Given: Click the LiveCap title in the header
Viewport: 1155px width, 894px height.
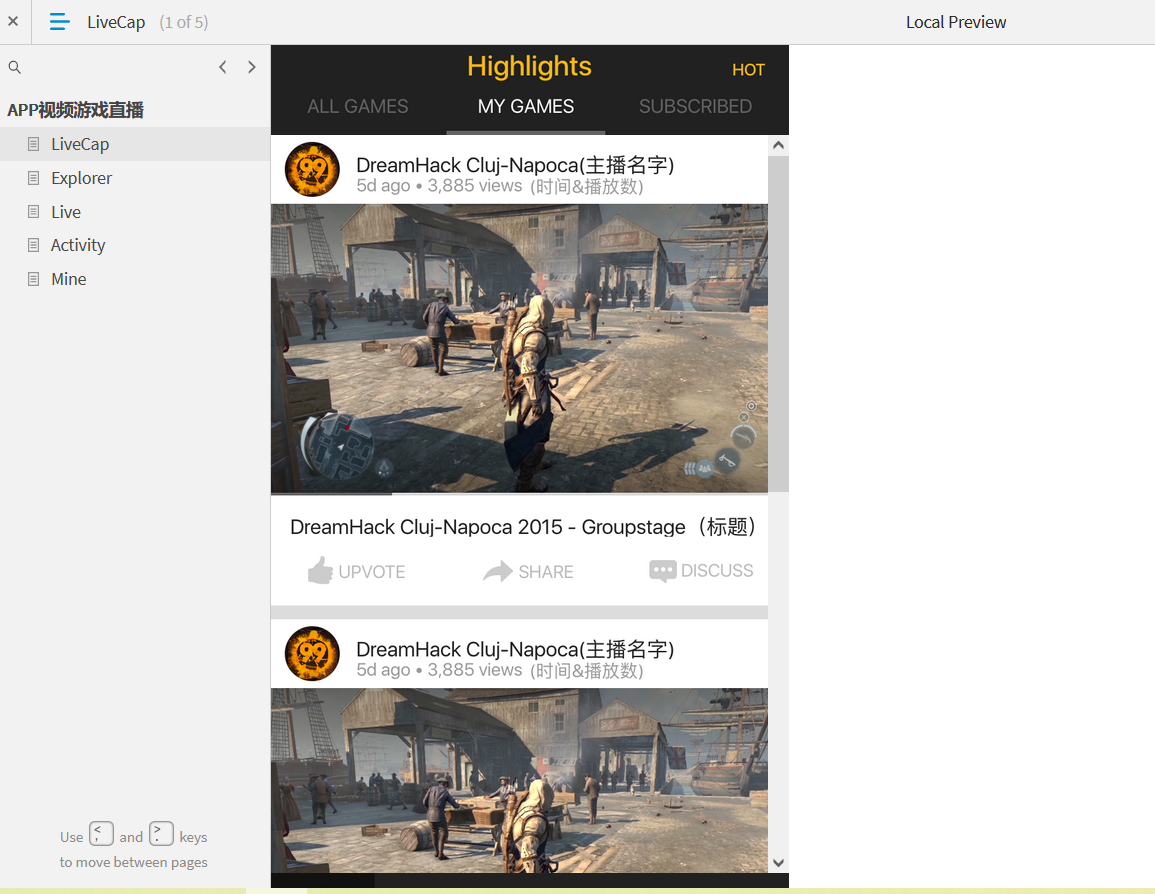Looking at the screenshot, I should click(116, 22).
